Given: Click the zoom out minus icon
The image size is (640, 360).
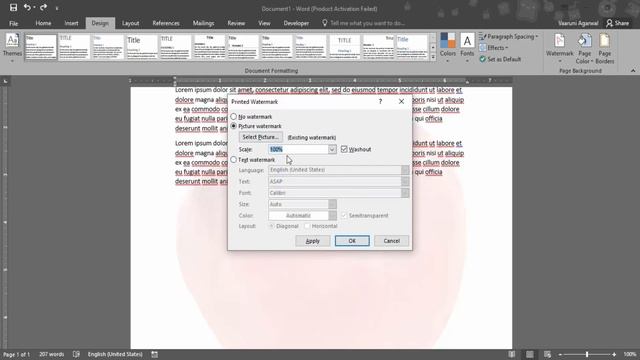Looking at the screenshot, I should (x=560, y=354).
